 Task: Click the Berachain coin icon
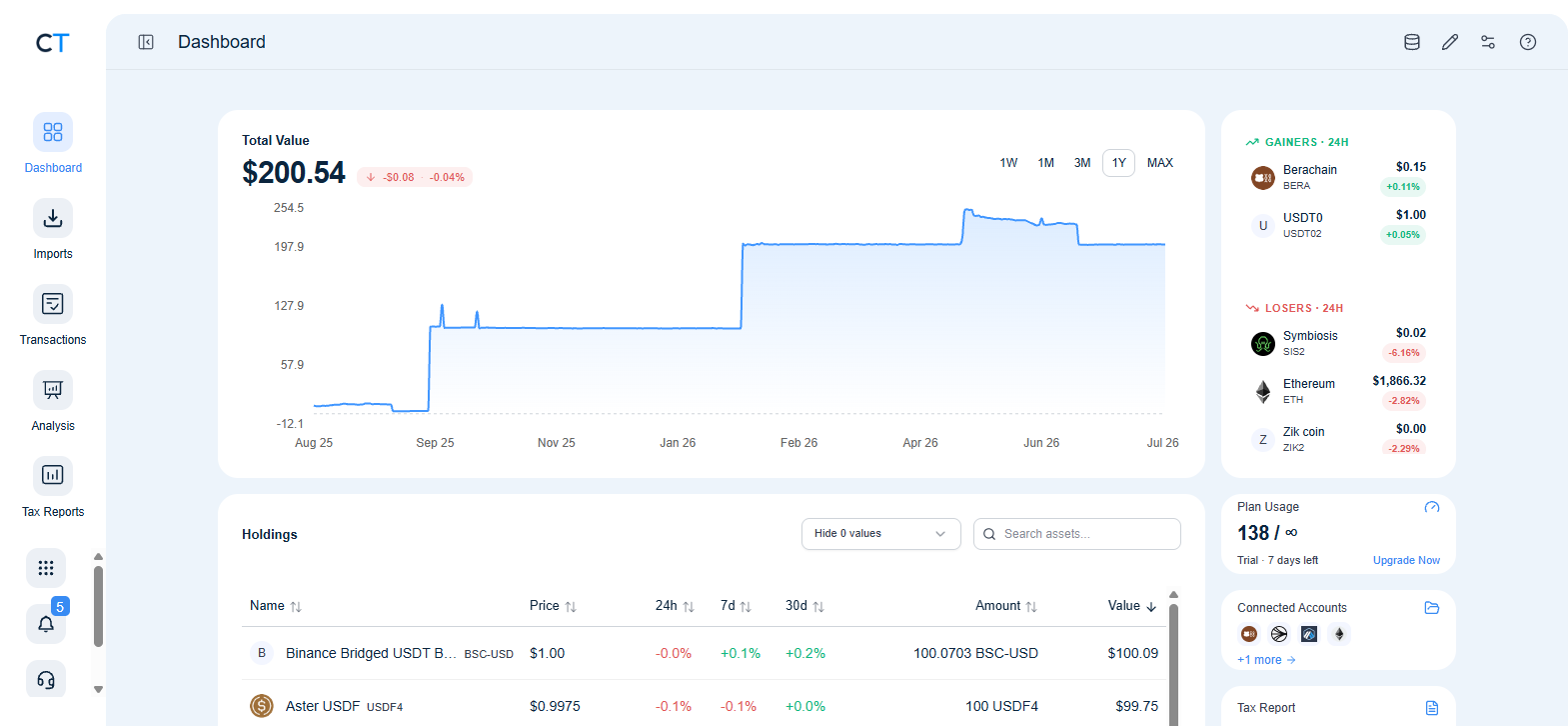click(x=1263, y=178)
